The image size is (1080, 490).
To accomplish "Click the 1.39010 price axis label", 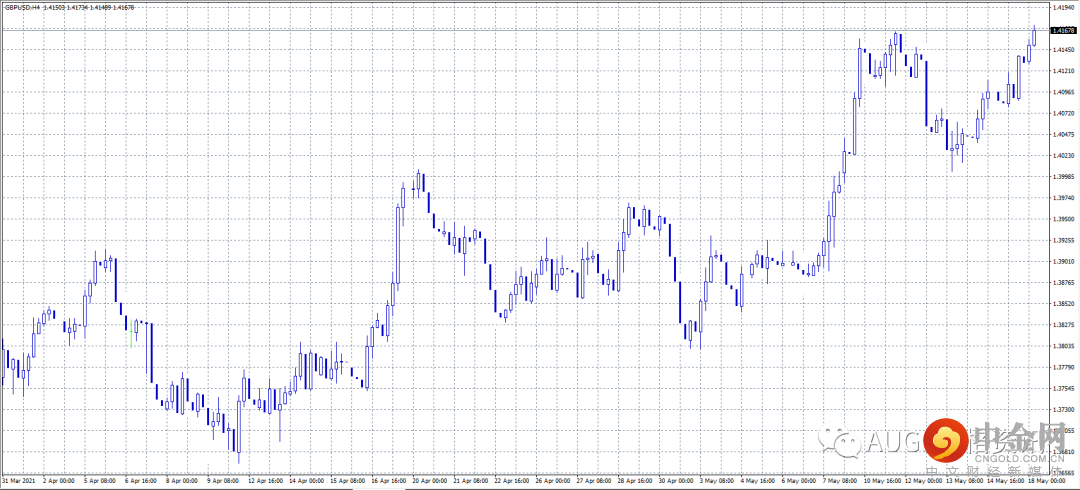I will point(1064,261).
